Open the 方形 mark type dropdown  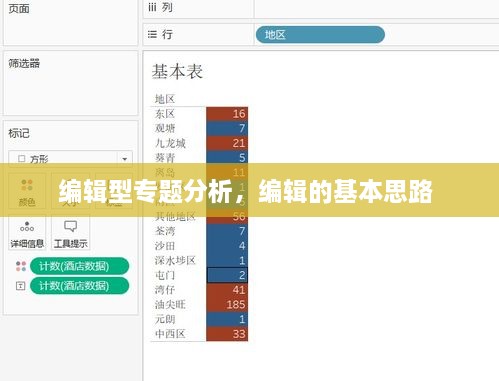coord(70,159)
